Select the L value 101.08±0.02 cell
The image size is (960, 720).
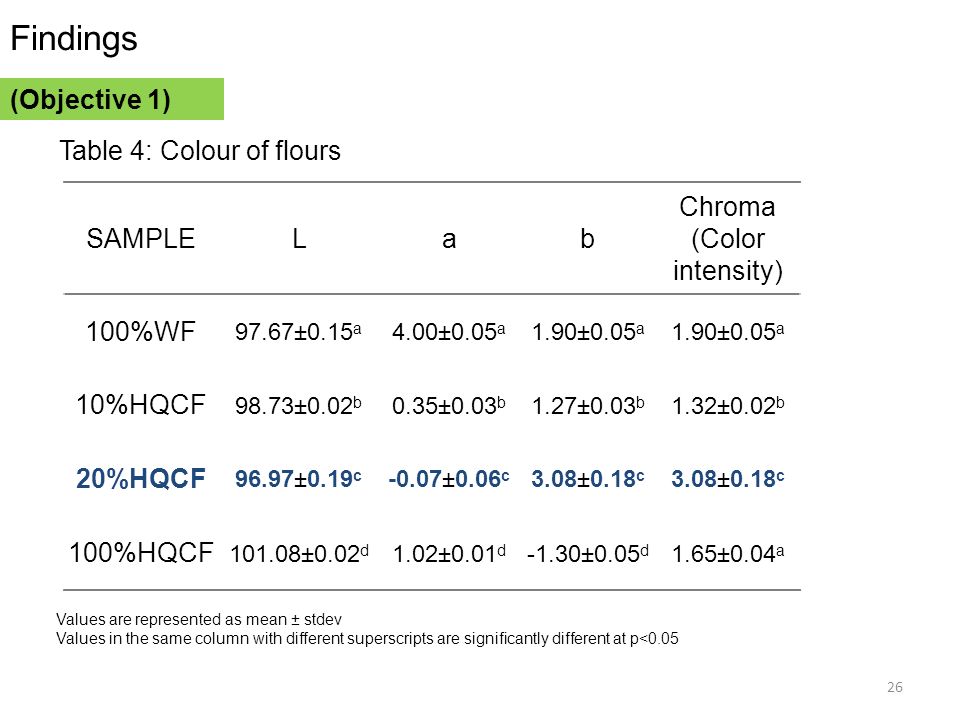tap(299, 553)
